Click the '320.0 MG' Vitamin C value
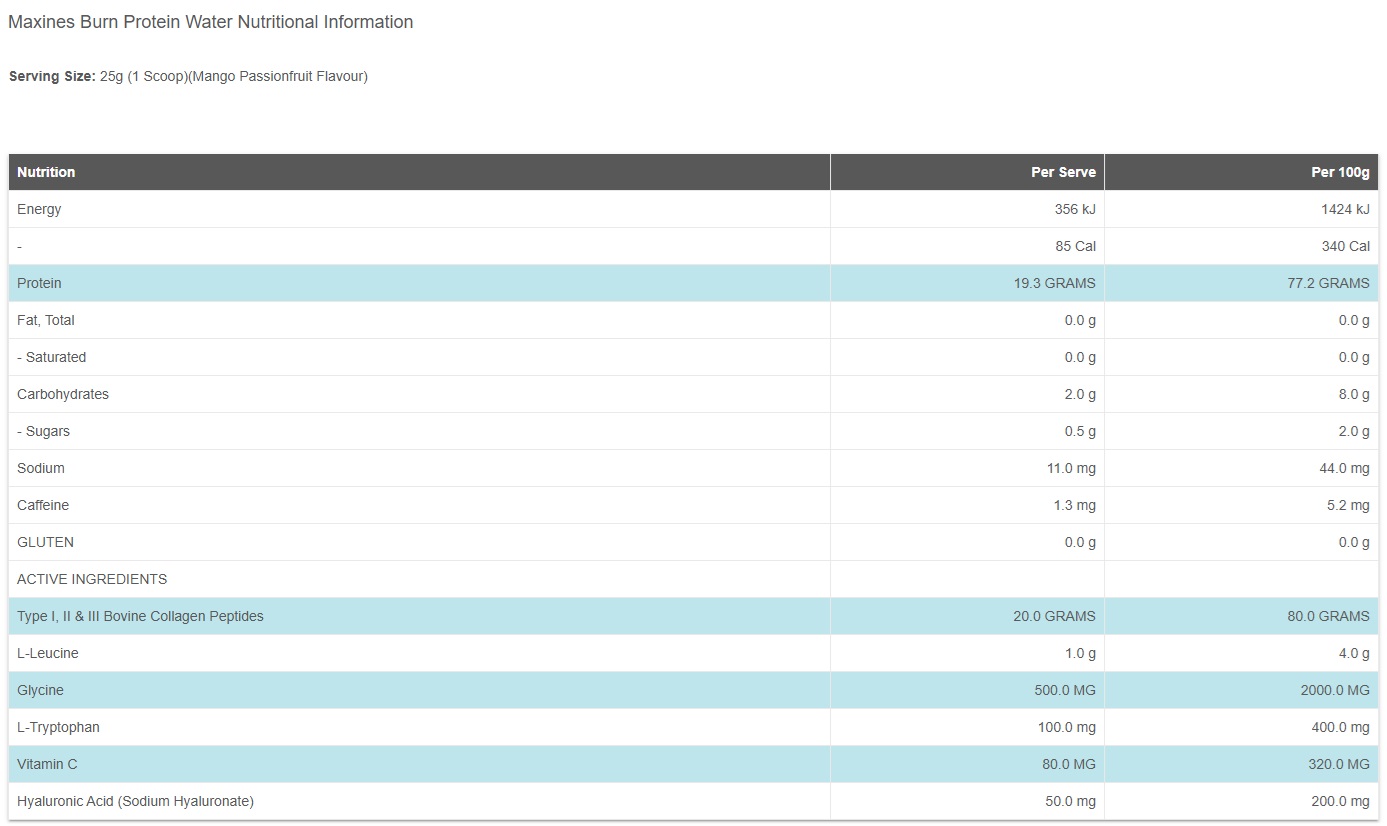1387x826 pixels. pyautogui.click(x=1339, y=764)
